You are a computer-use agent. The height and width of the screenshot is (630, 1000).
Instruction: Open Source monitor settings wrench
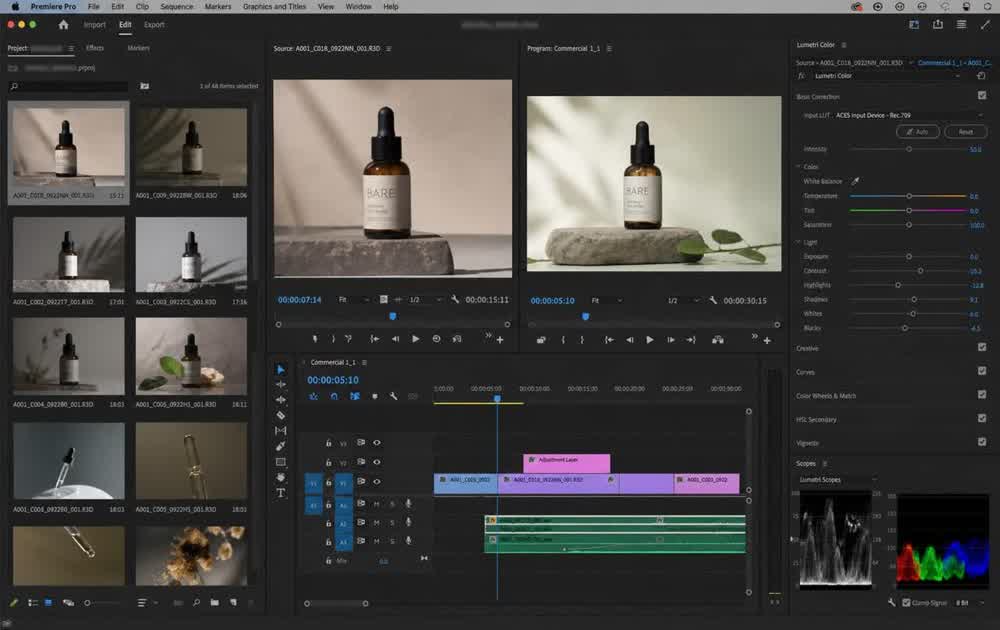click(x=455, y=299)
